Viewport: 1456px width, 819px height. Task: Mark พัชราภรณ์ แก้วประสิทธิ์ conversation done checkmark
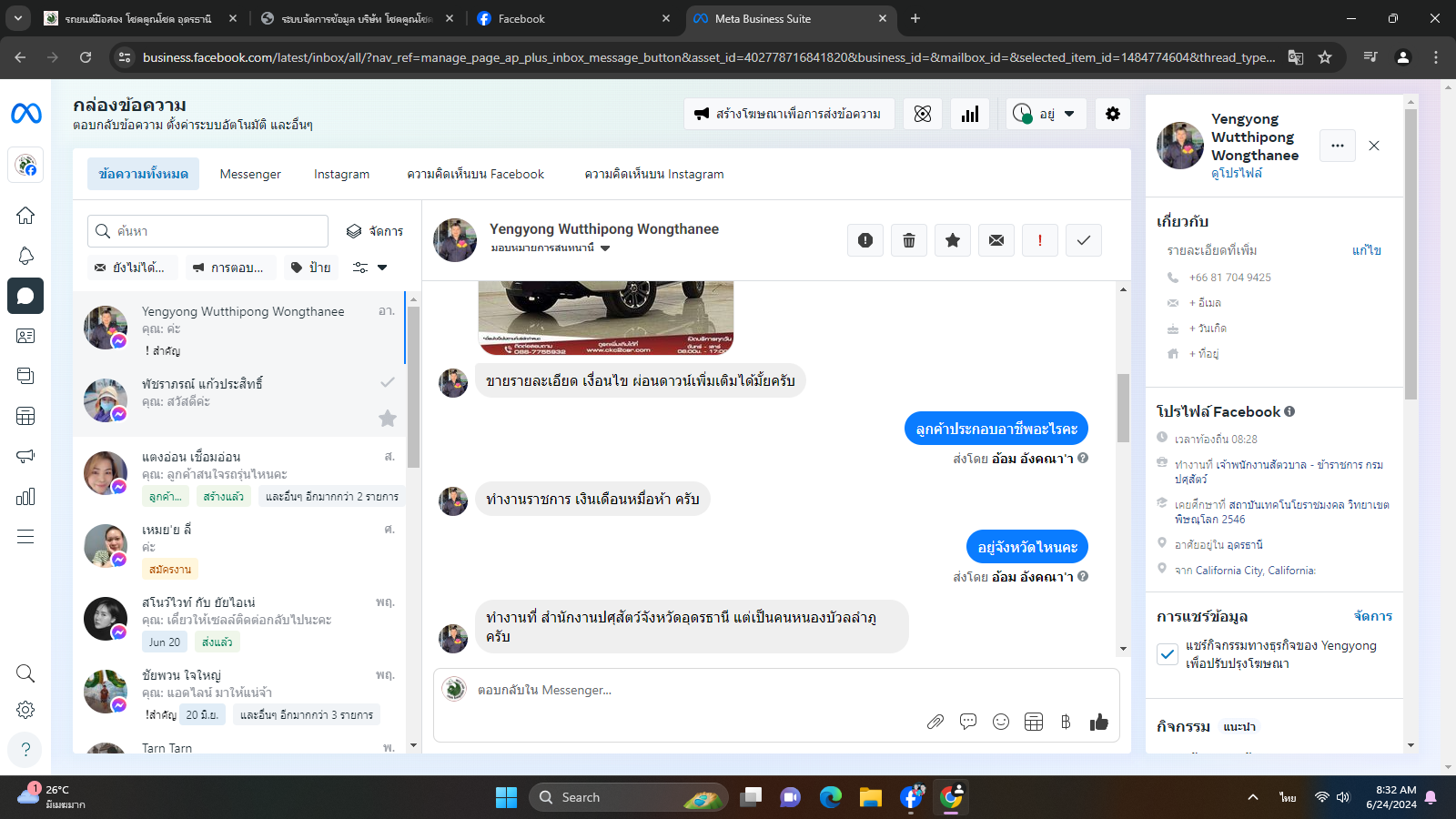[388, 382]
